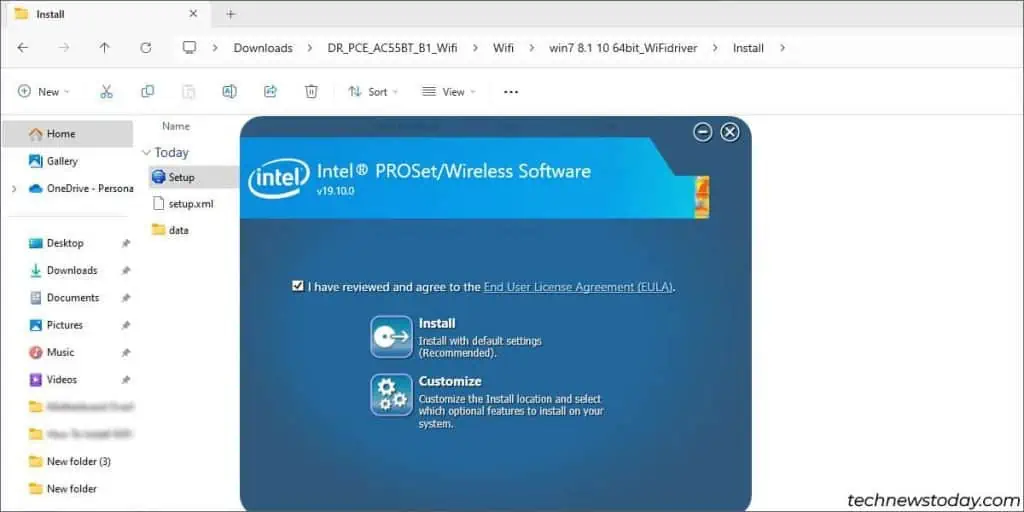
Task: Refresh the Install folder view
Action: (146, 48)
